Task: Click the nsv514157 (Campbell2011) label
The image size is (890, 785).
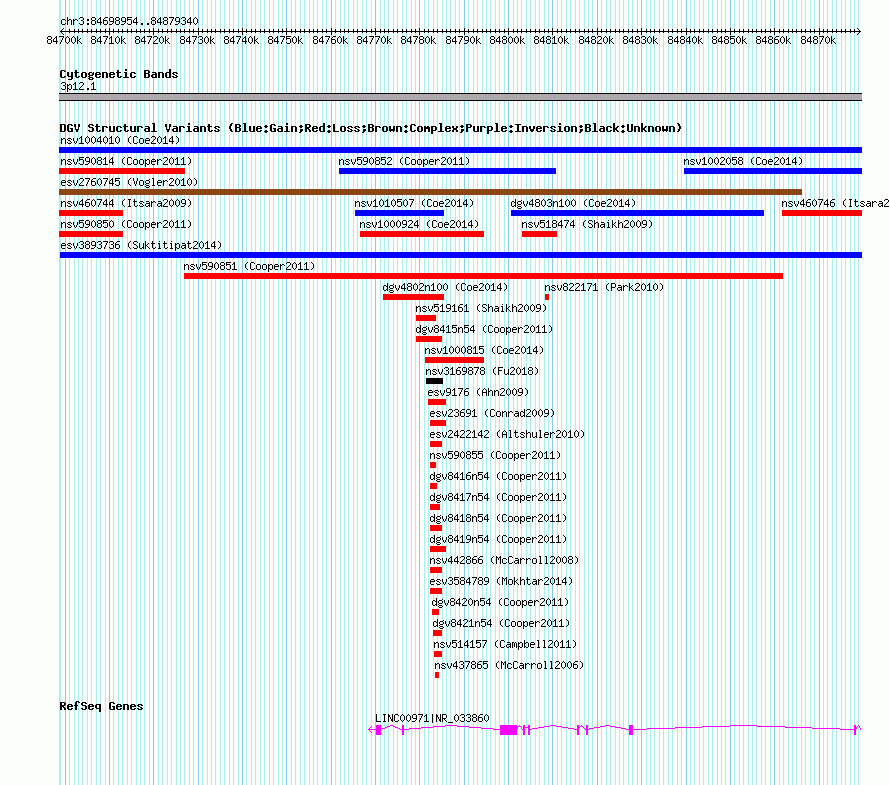Action: tap(505, 644)
